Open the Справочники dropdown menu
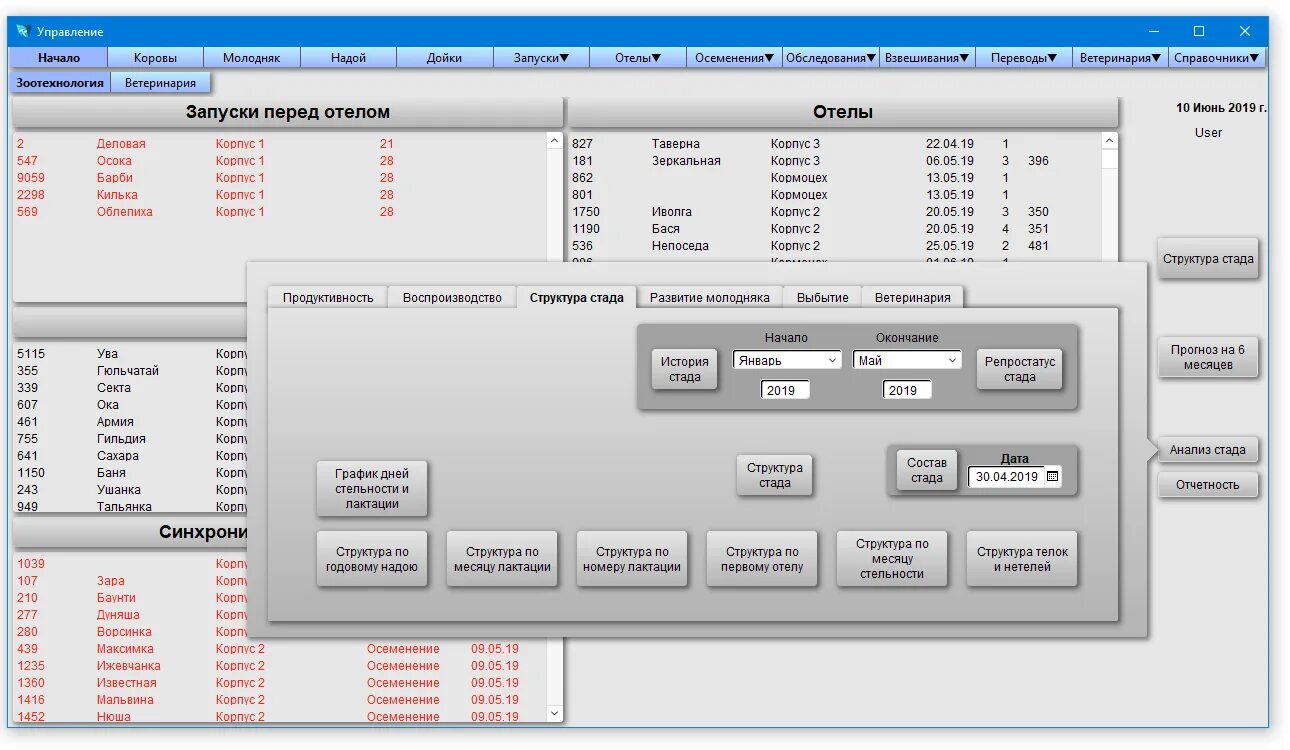The height and width of the screenshot is (750, 1290). (1217, 58)
